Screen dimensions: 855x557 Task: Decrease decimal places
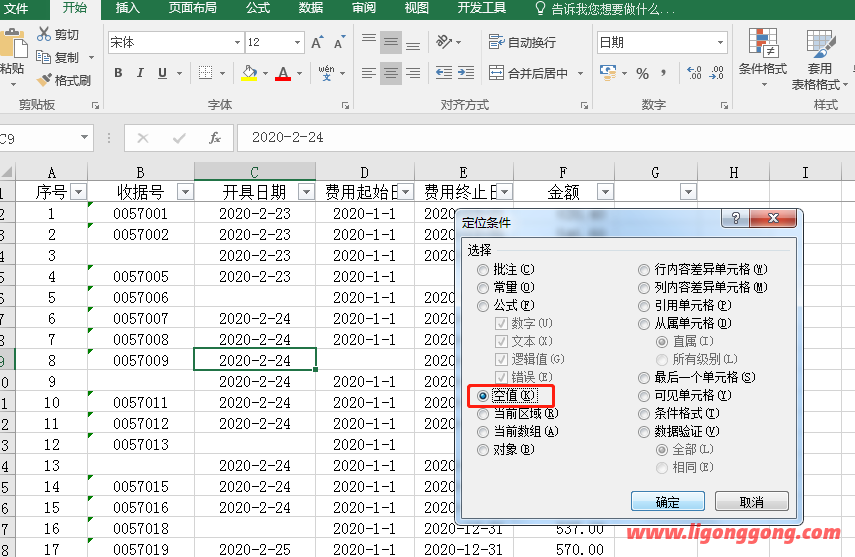[x=716, y=73]
